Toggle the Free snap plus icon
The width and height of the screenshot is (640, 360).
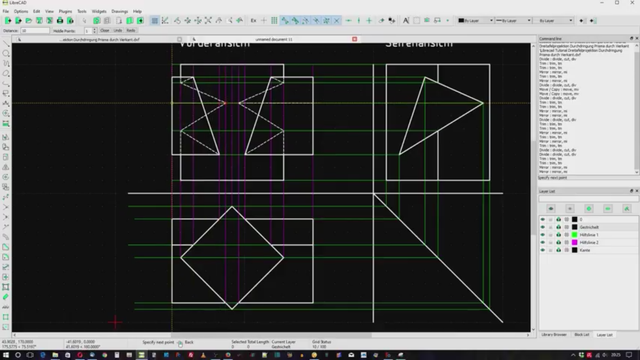[264, 20]
